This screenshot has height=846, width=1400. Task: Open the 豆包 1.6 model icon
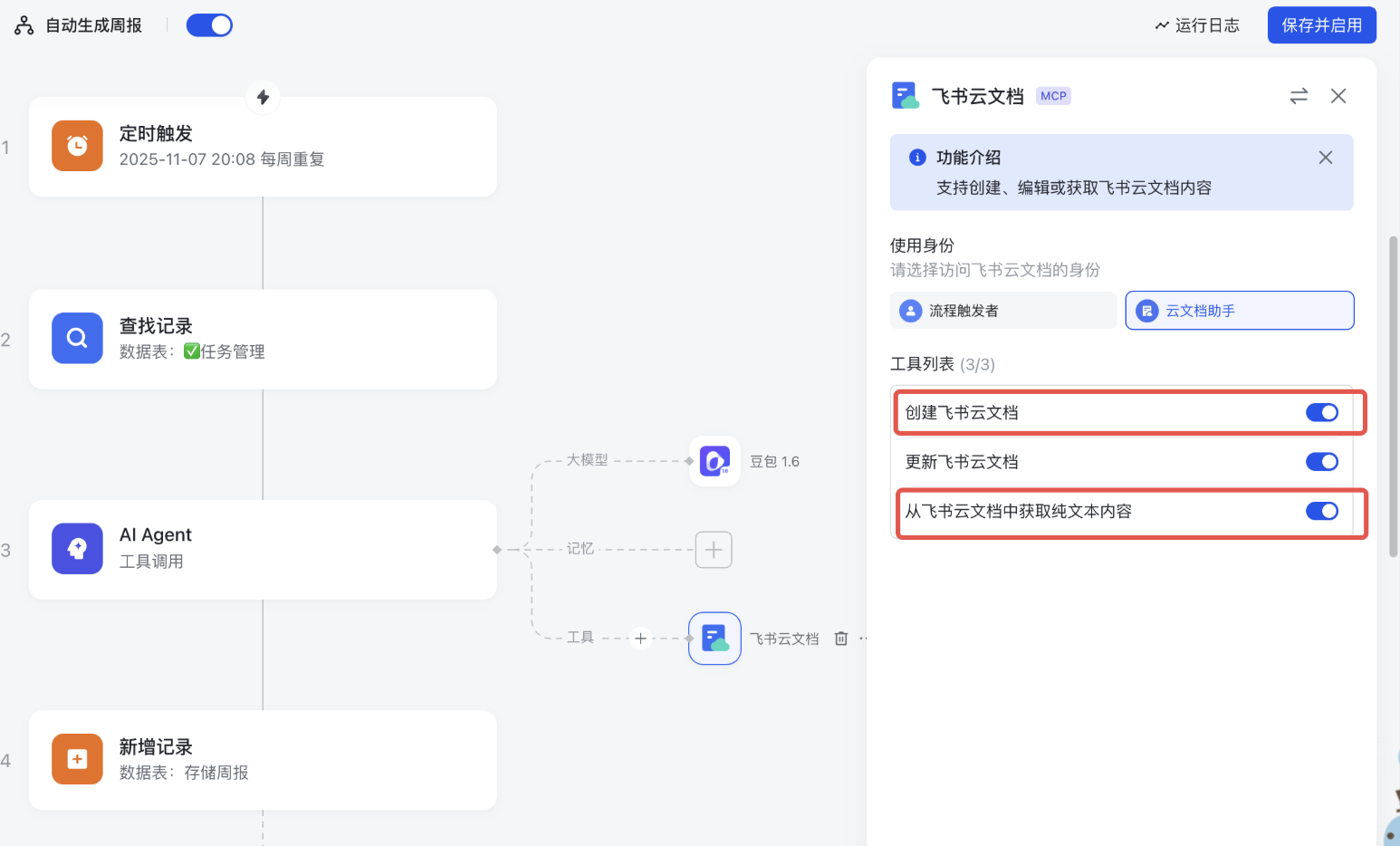coord(714,461)
